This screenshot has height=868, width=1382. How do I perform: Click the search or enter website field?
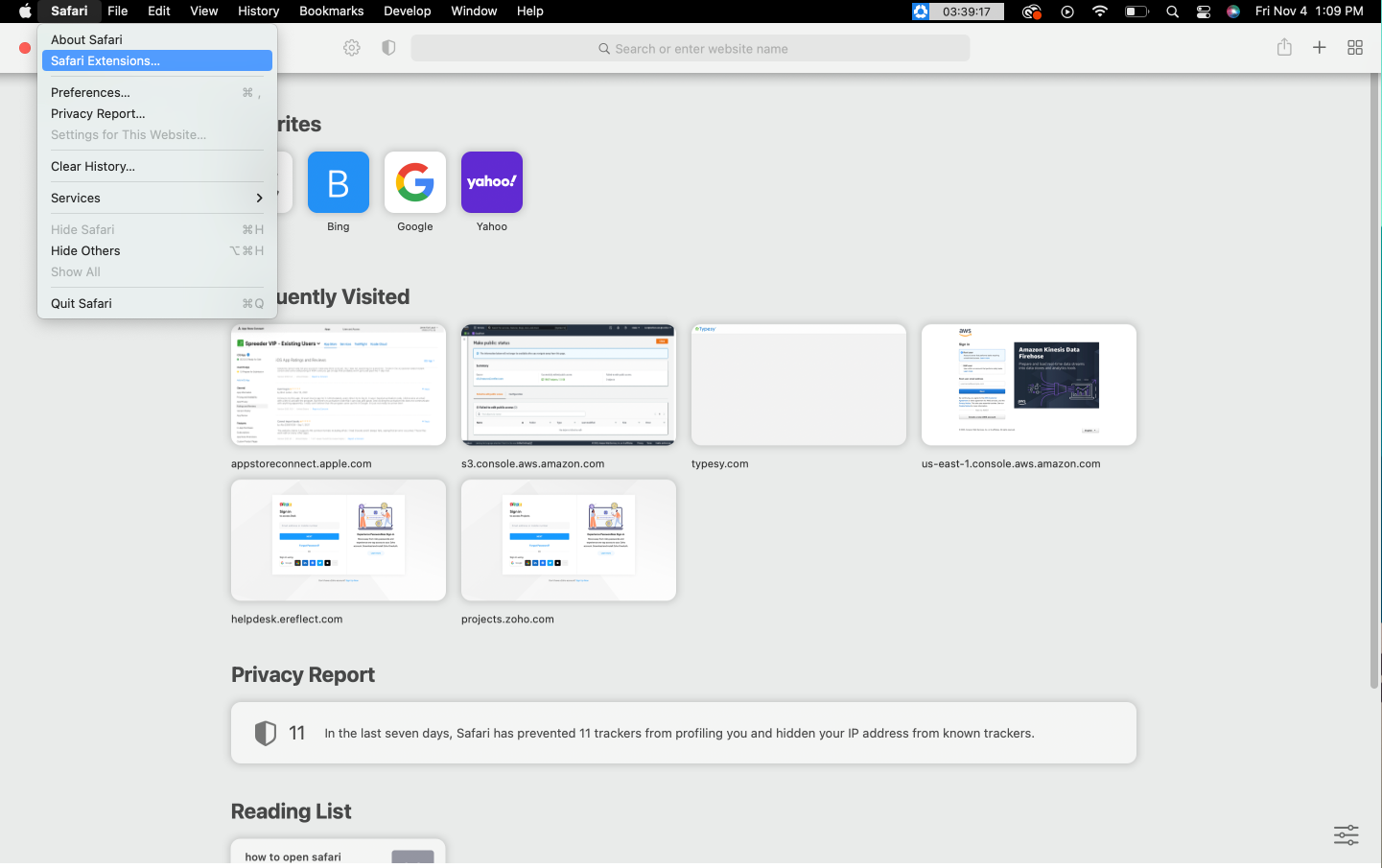click(x=691, y=48)
